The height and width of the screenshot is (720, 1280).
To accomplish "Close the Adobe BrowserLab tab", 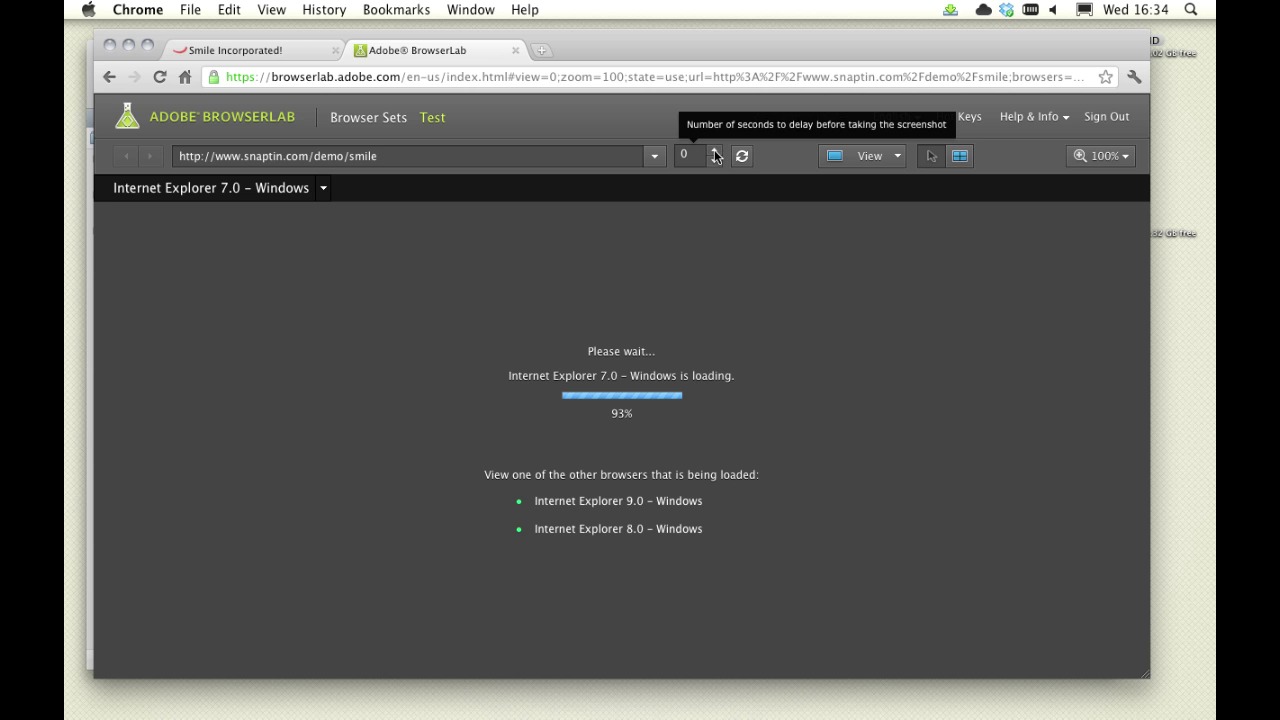I will coord(516,50).
